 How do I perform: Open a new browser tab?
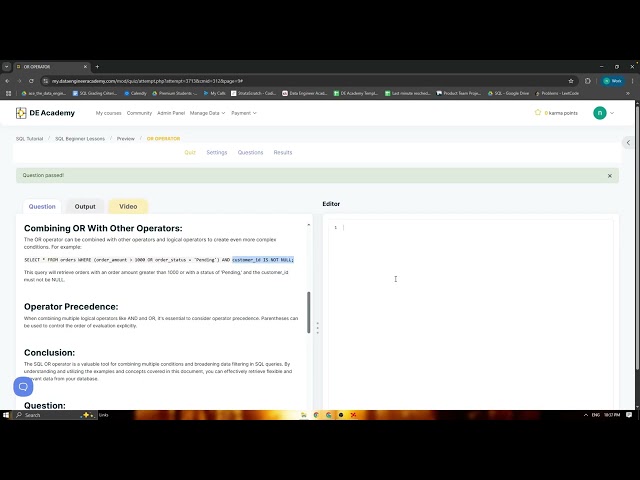pyautogui.click(x=97, y=67)
